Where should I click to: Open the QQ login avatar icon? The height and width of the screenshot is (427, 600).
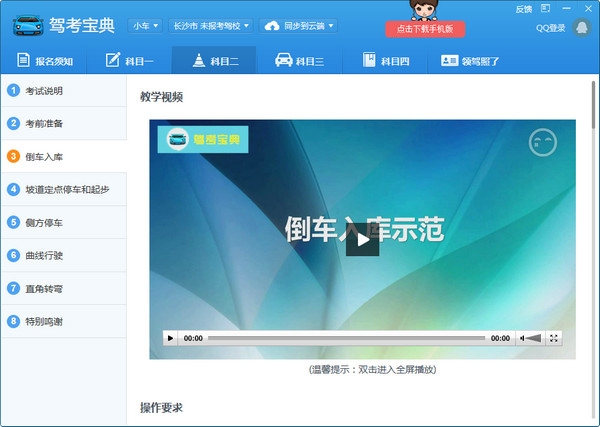click(582, 27)
